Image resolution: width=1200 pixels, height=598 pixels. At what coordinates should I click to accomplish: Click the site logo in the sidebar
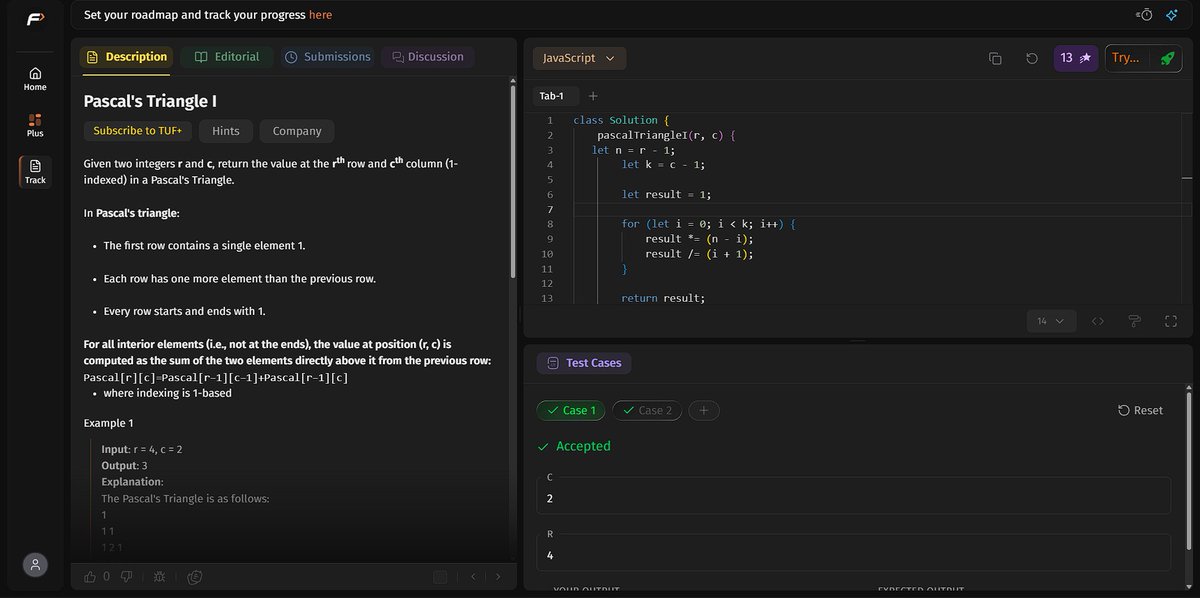click(35, 18)
